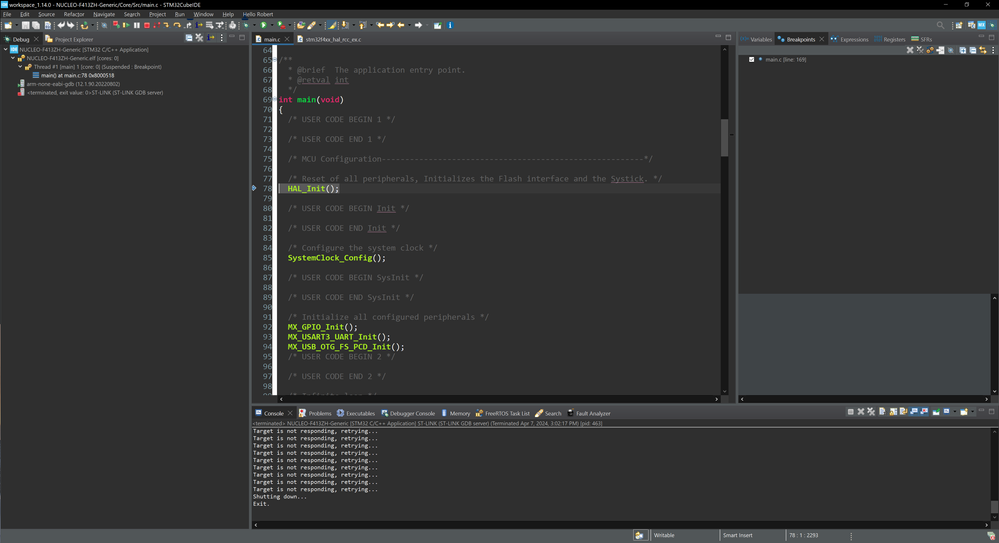Click the red Terminate debug icon
The height and width of the screenshot is (543, 999).
(147, 25)
